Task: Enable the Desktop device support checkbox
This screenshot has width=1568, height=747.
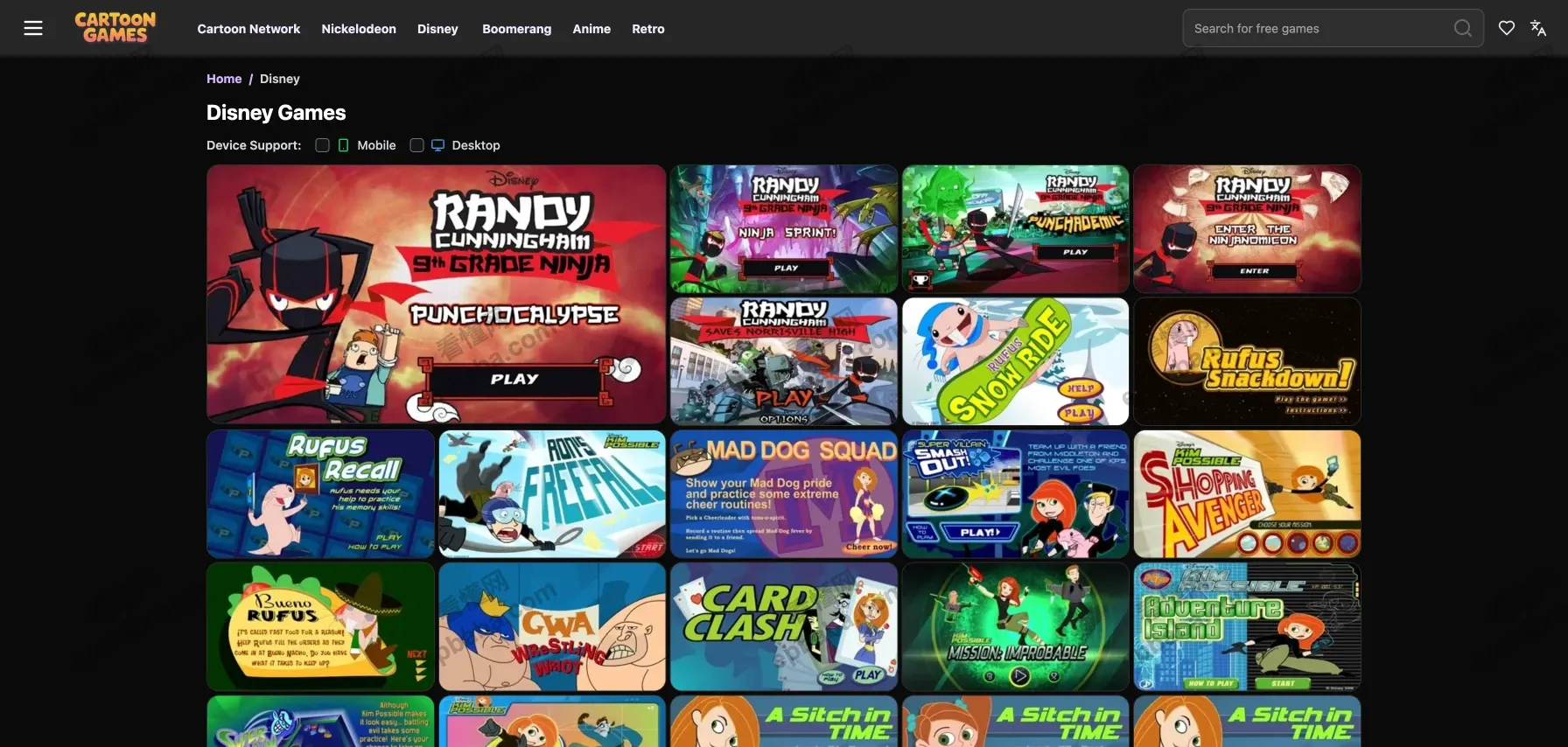Action: tap(416, 145)
